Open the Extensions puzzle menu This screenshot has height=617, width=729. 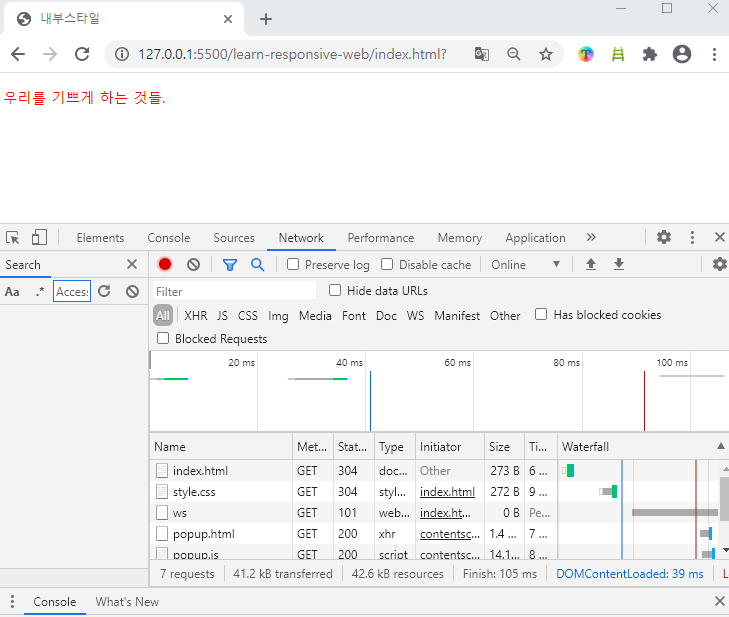[649, 54]
